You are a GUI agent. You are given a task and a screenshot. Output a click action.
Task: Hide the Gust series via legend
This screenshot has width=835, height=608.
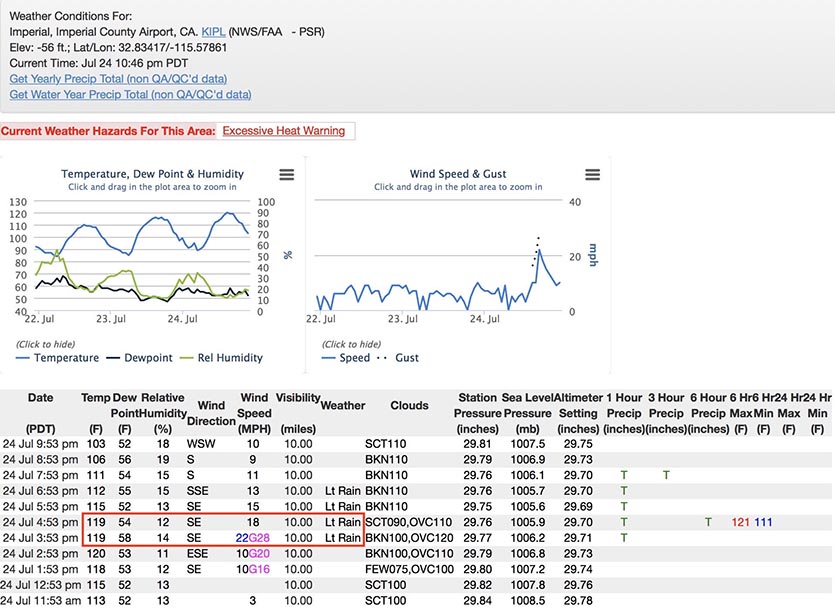(x=398, y=358)
